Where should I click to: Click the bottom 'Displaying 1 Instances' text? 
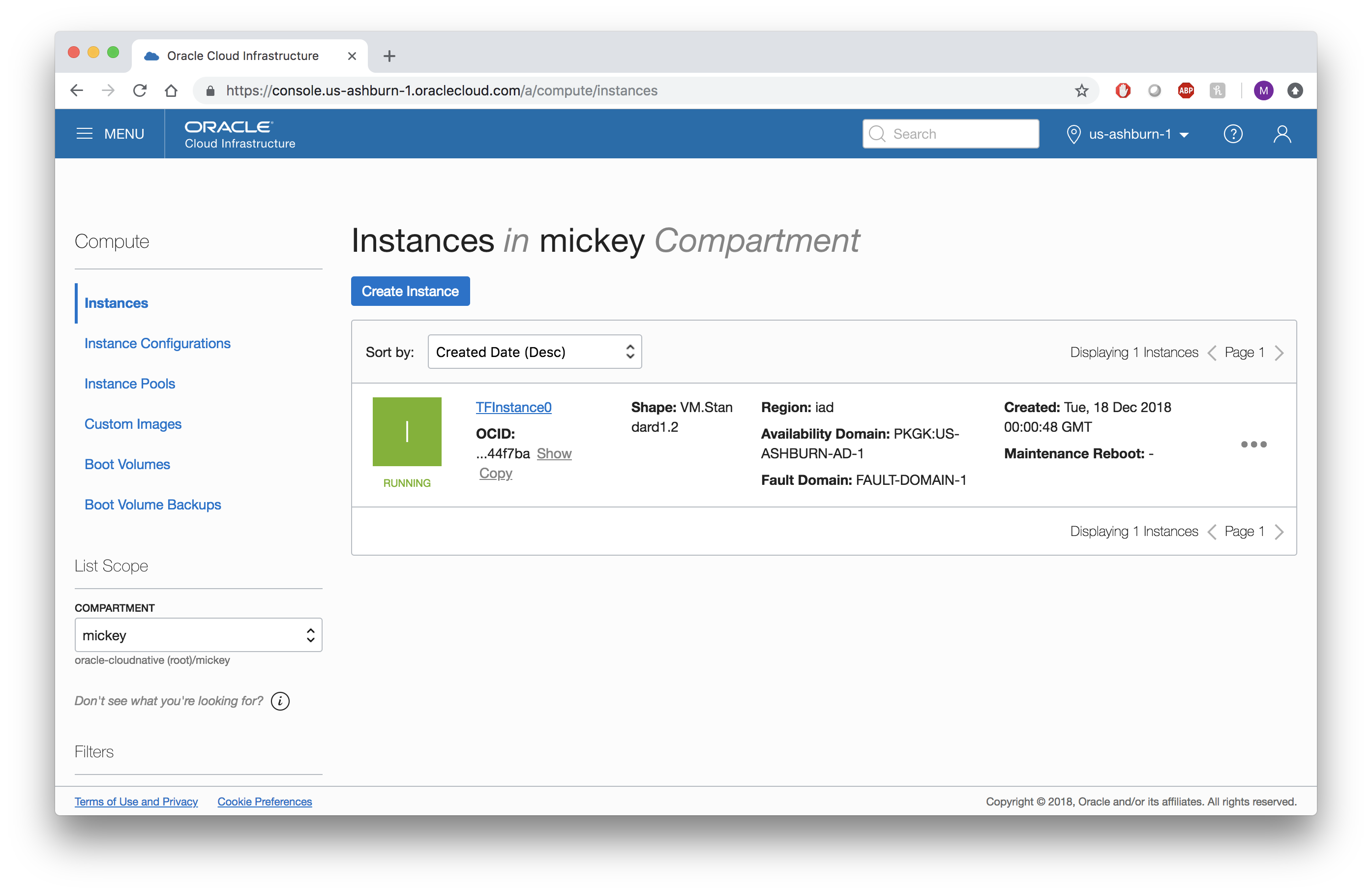point(1133,532)
